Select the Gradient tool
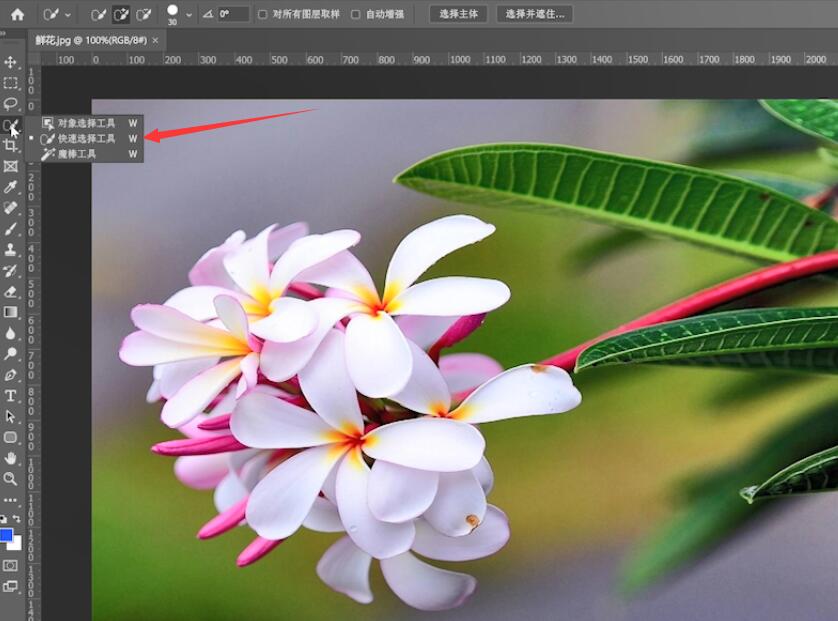The width and height of the screenshot is (838, 621). pos(10,312)
